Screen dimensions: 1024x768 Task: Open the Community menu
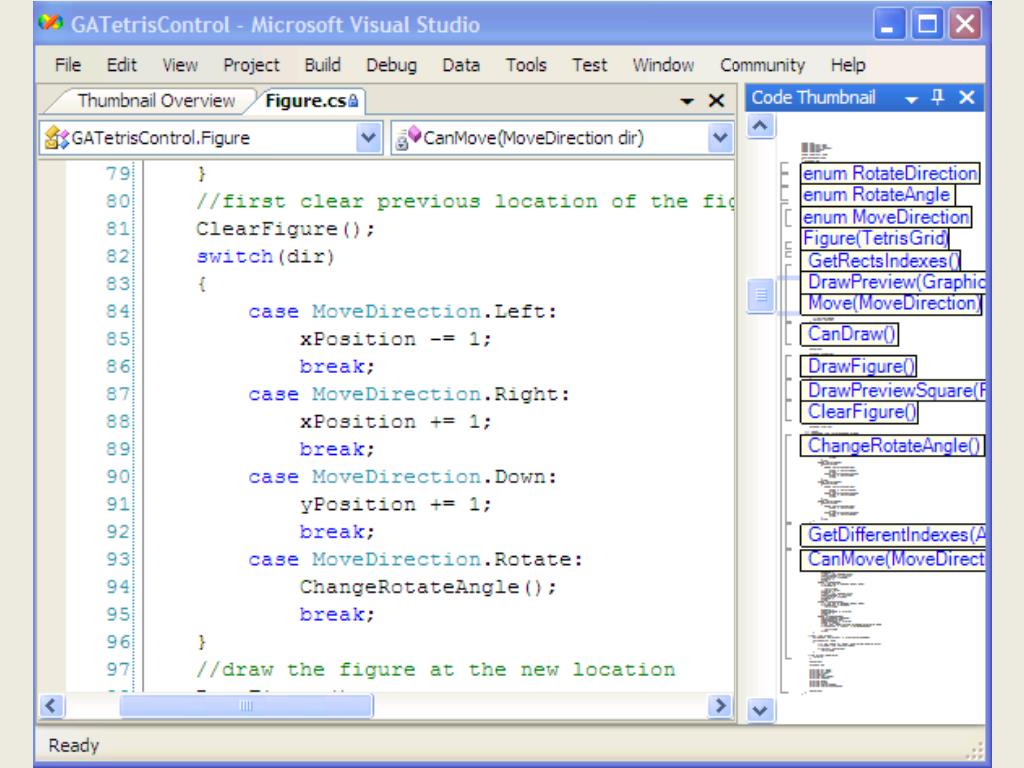click(x=762, y=65)
